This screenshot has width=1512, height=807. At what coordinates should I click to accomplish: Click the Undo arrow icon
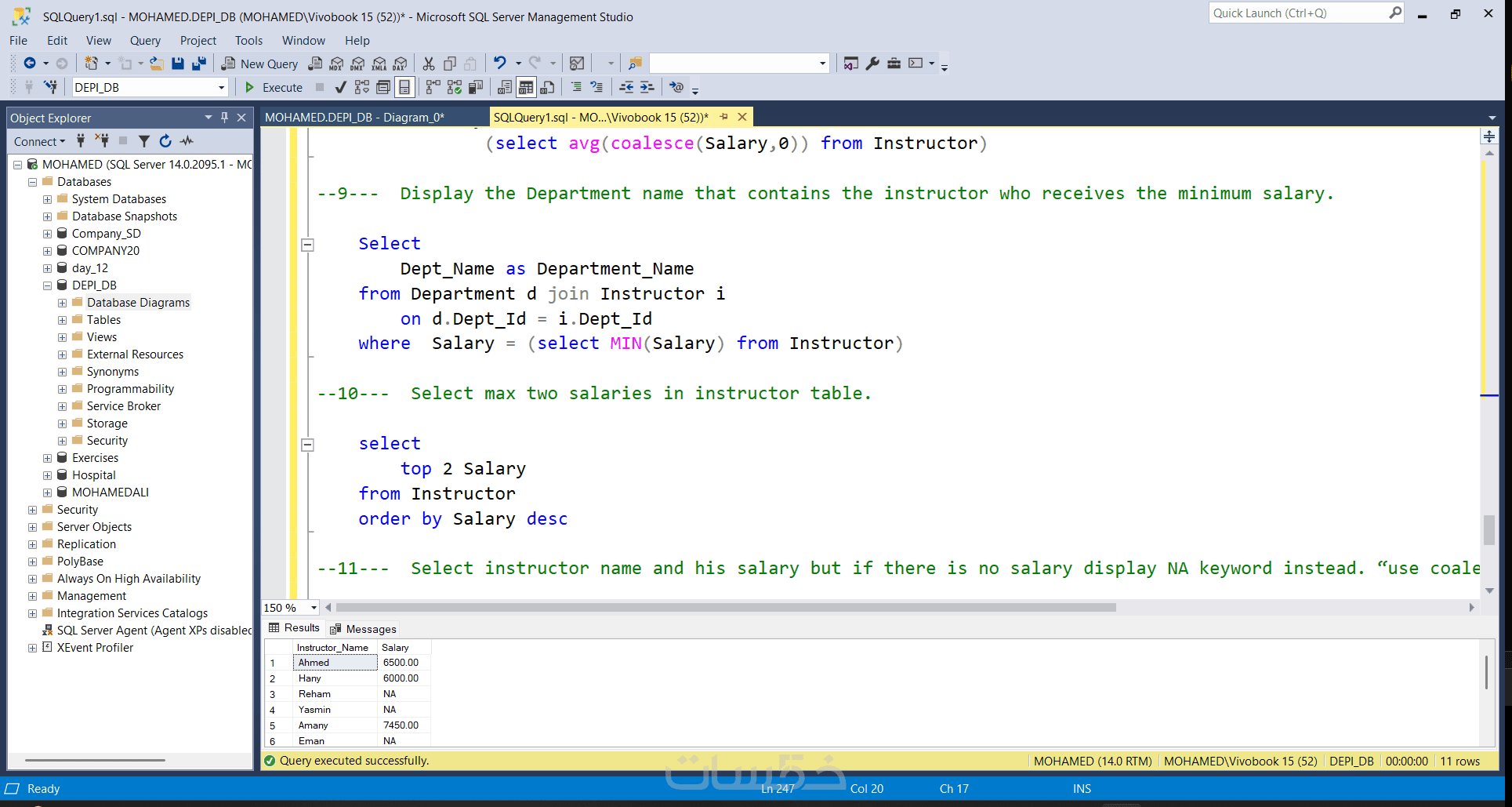[x=500, y=64]
